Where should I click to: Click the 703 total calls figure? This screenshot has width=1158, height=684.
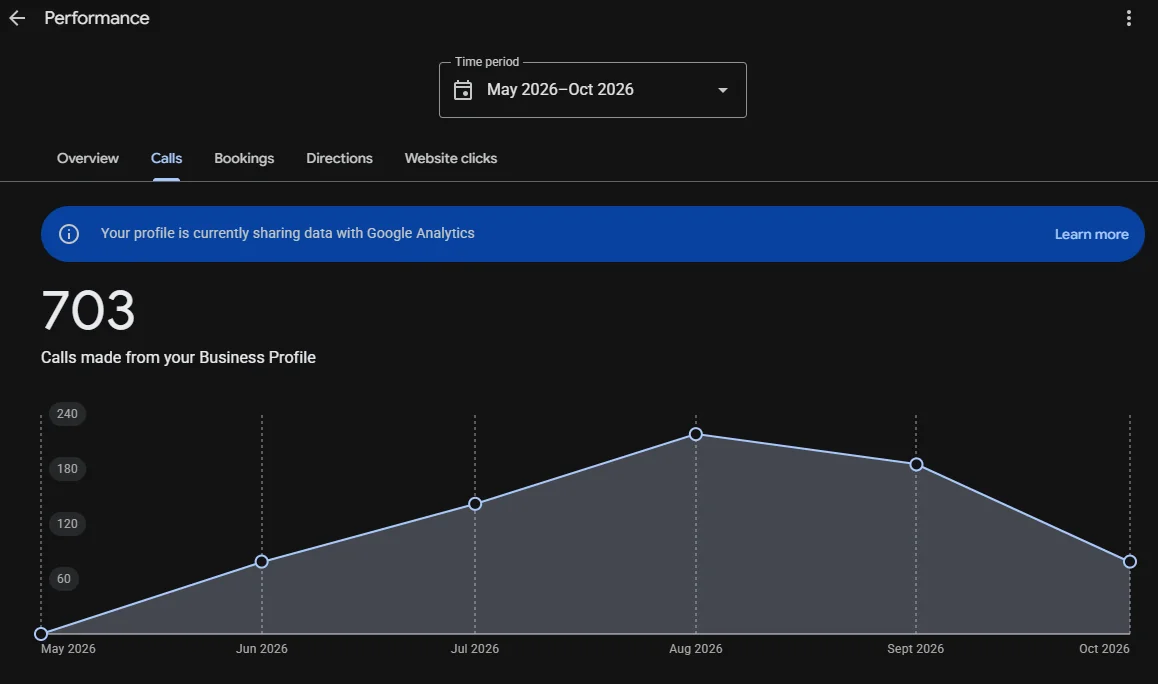tap(88, 310)
